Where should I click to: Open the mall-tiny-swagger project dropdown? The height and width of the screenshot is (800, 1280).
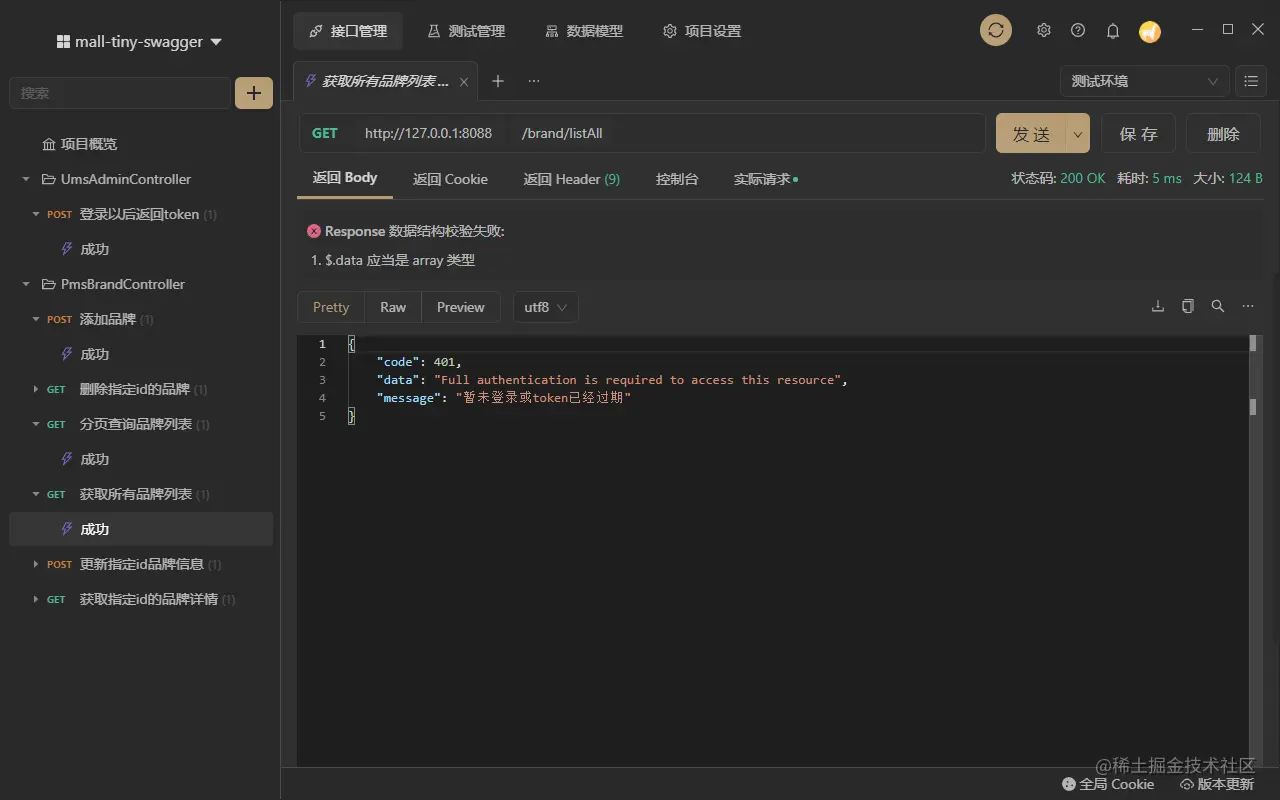(139, 42)
